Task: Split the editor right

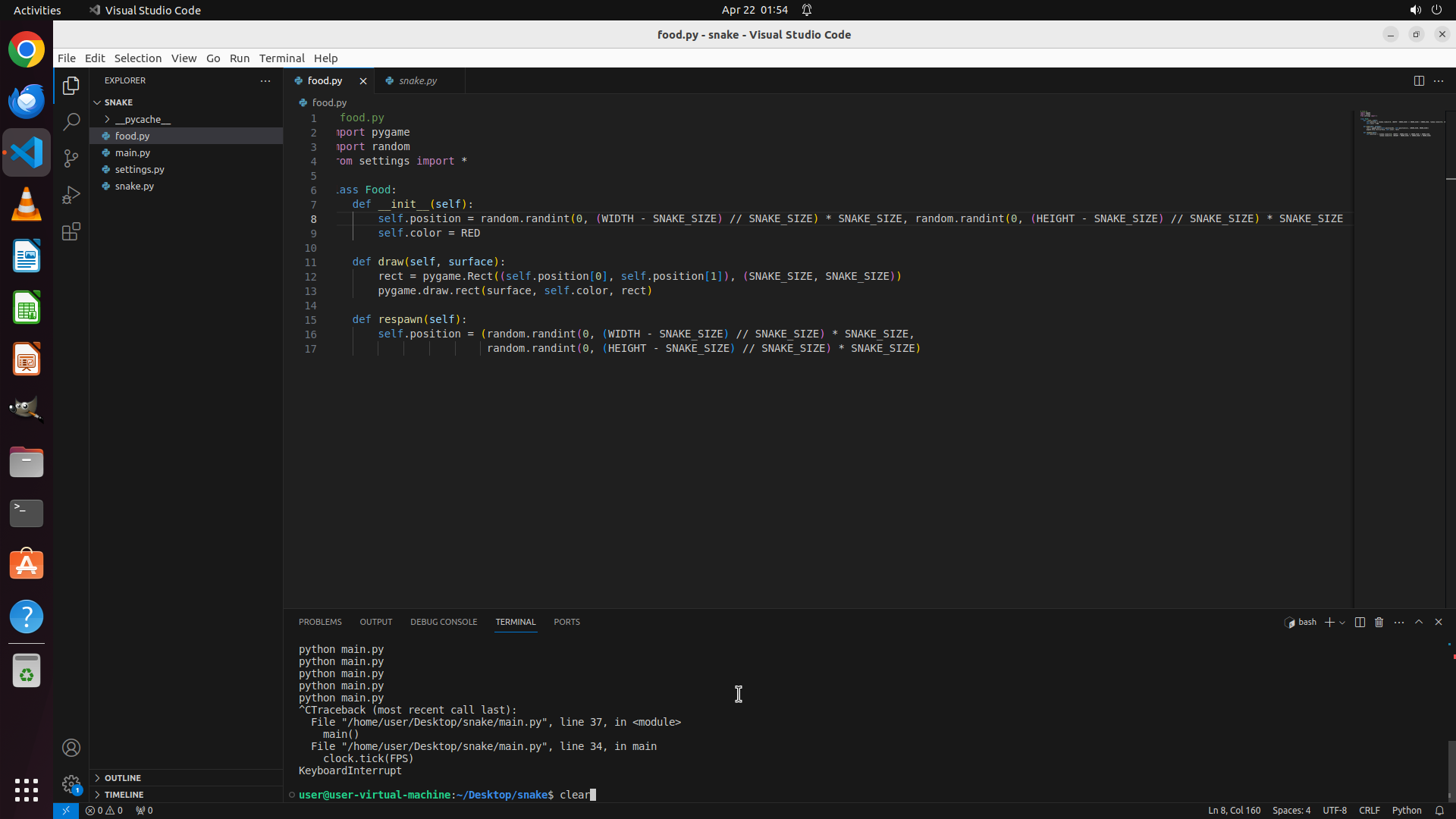Action: (x=1418, y=80)
